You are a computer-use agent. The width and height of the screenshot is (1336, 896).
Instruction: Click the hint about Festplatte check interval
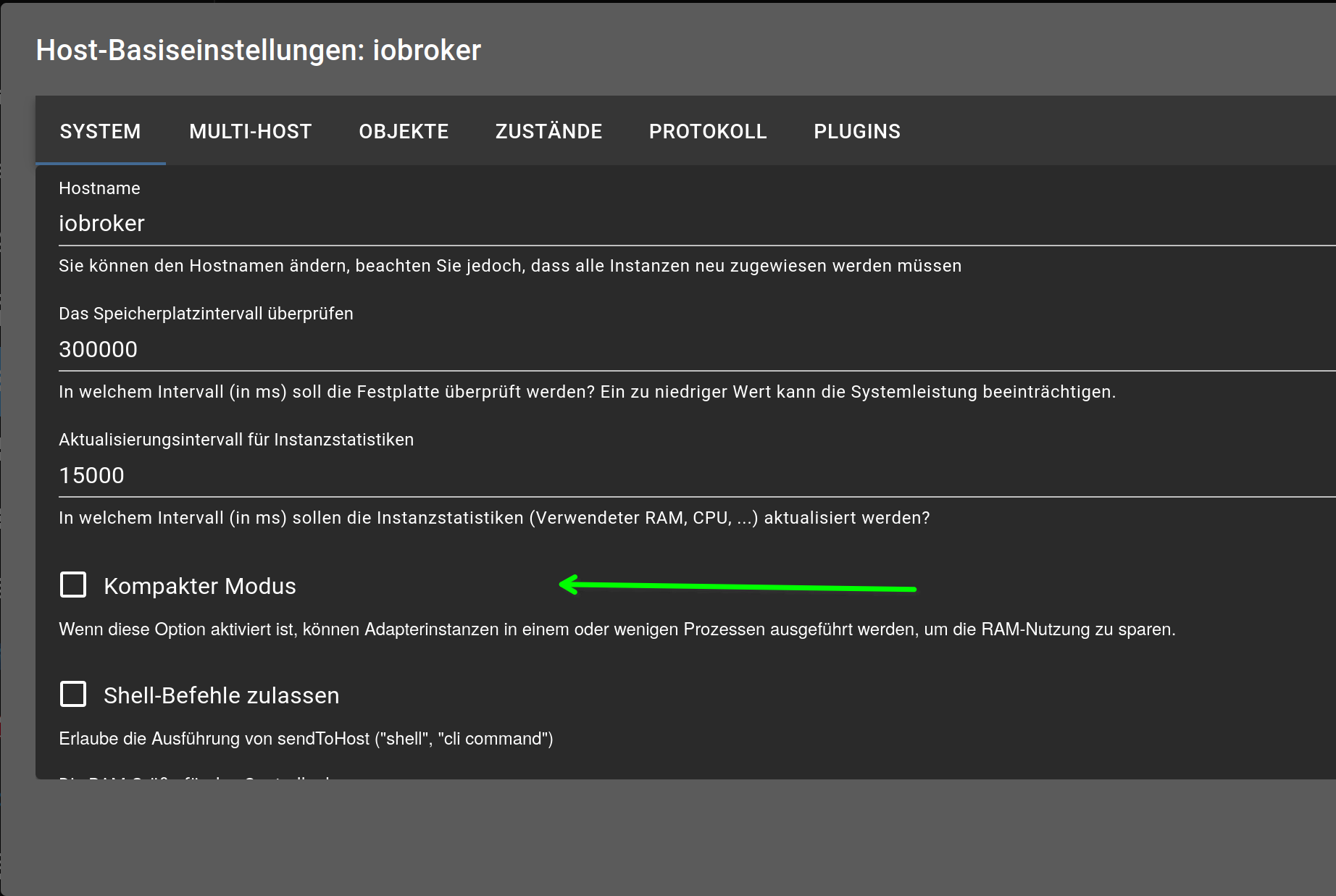click(588, 392)
